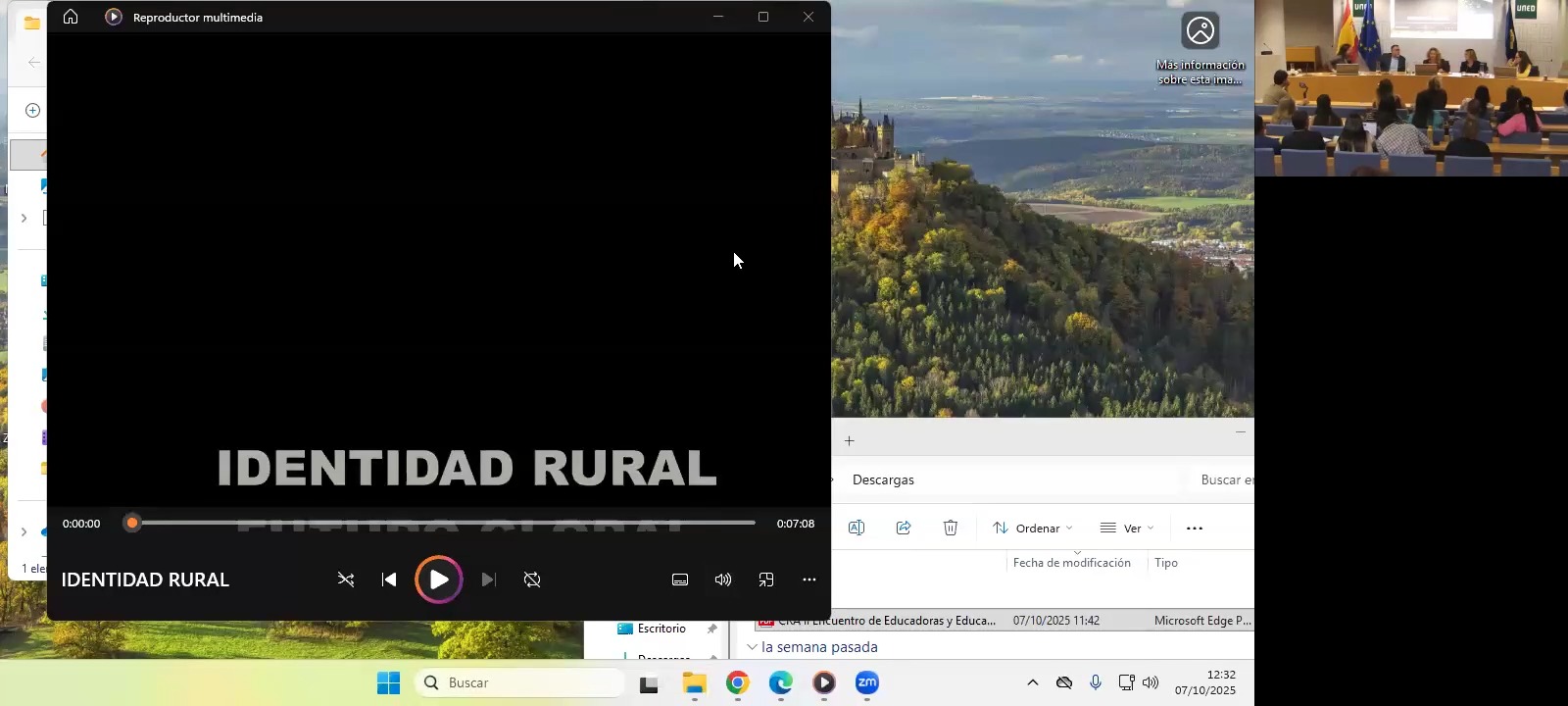Open the Ver view dropdown
The width and height of the screenshot is (1568, 706).
pyautogui.click(x=1126, y=528)
